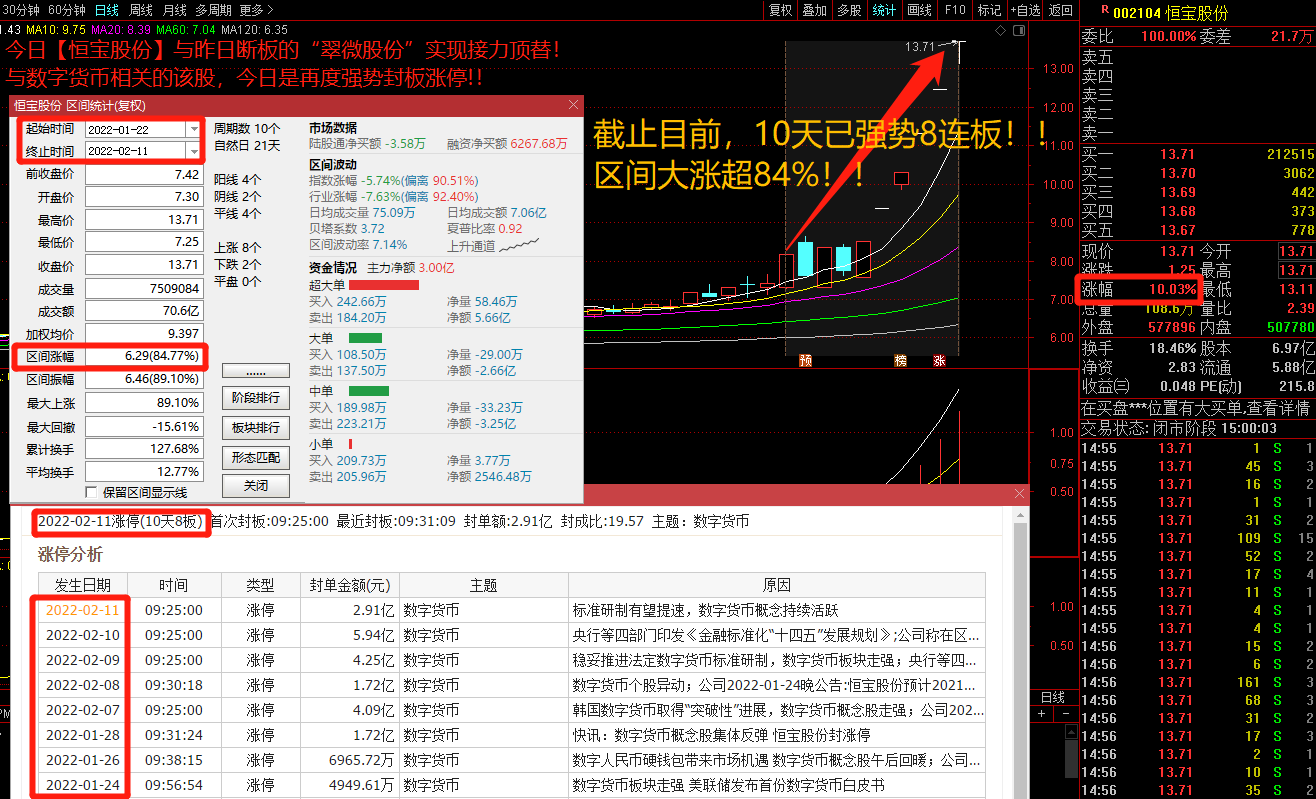The height and width of the screenshot is (799, 1316).
Task: Open the 终止时间 date dropdown
Action: (x=193, y=151)
